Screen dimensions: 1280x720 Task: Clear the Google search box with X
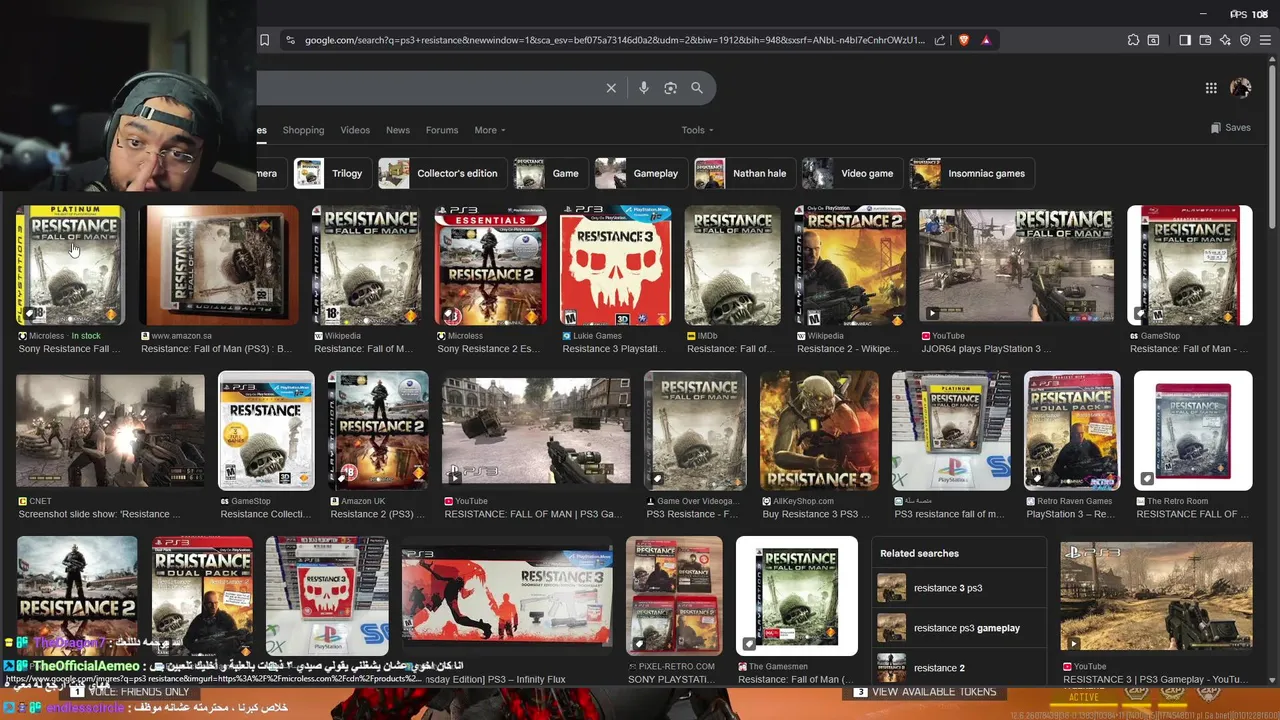click(611, 88)
